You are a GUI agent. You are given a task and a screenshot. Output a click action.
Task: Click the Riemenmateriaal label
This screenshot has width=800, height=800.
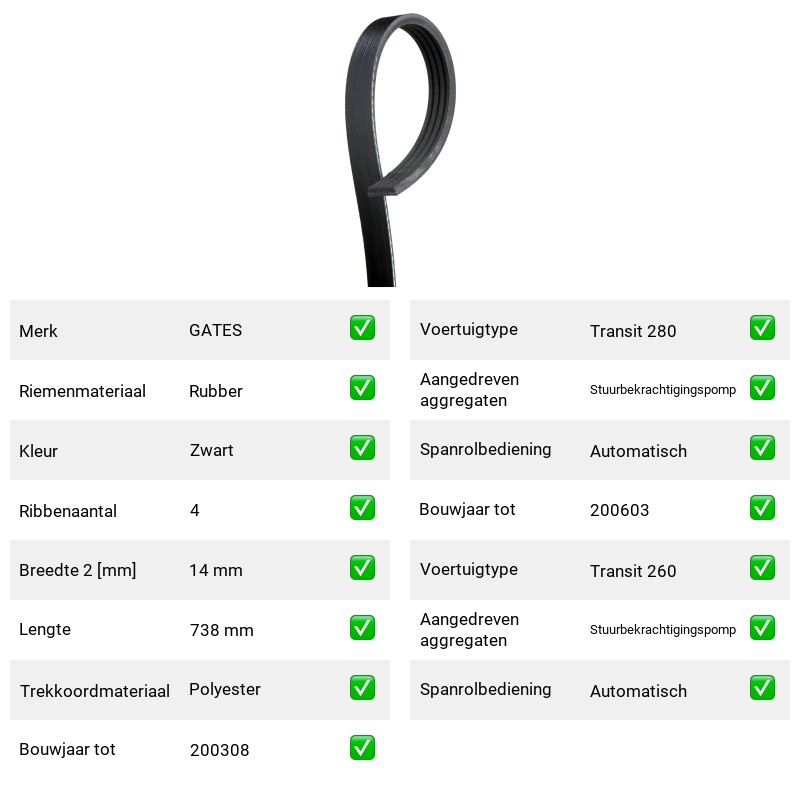tap(82, 391)
